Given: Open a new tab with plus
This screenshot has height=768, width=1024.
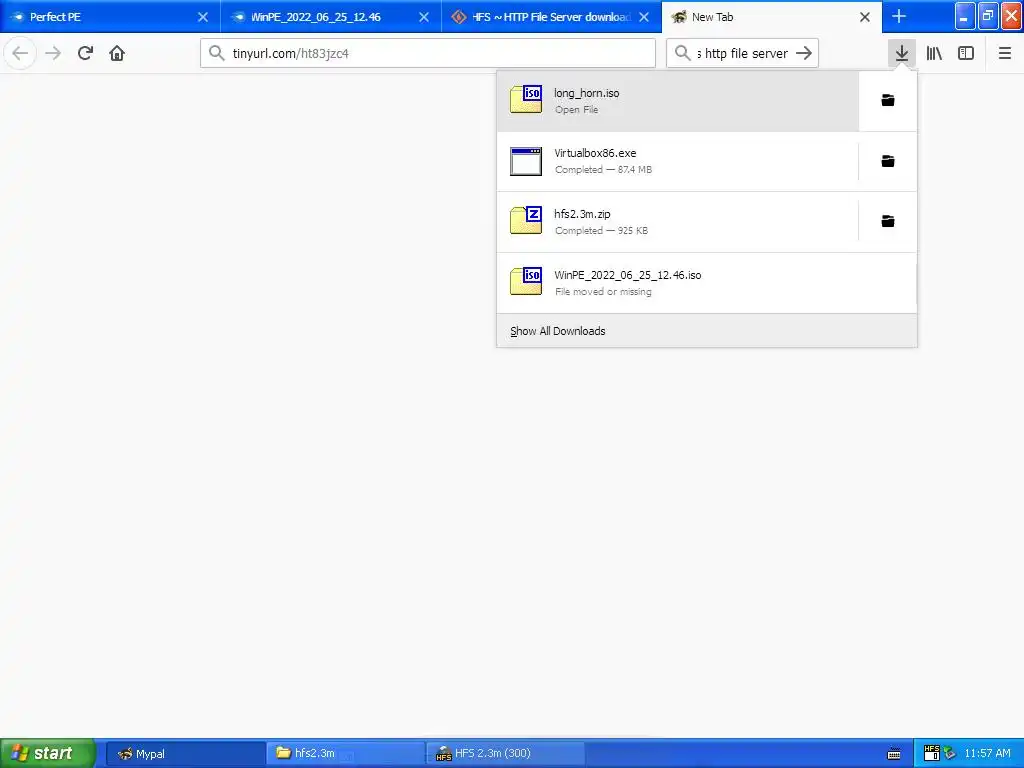Looking at the screenshot, I should tap(899, 17).
